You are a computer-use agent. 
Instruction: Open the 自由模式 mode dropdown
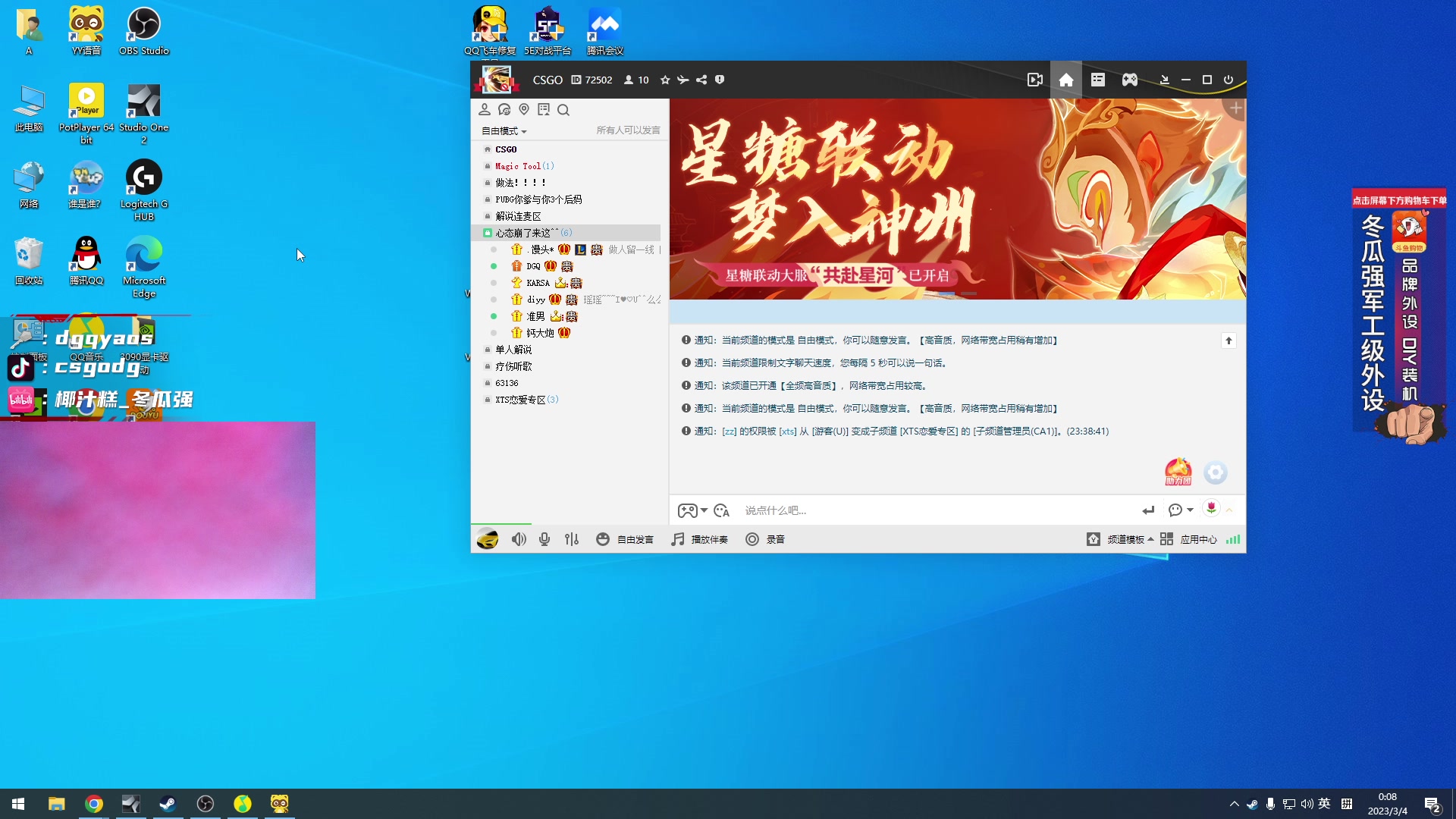click(504, 131)
